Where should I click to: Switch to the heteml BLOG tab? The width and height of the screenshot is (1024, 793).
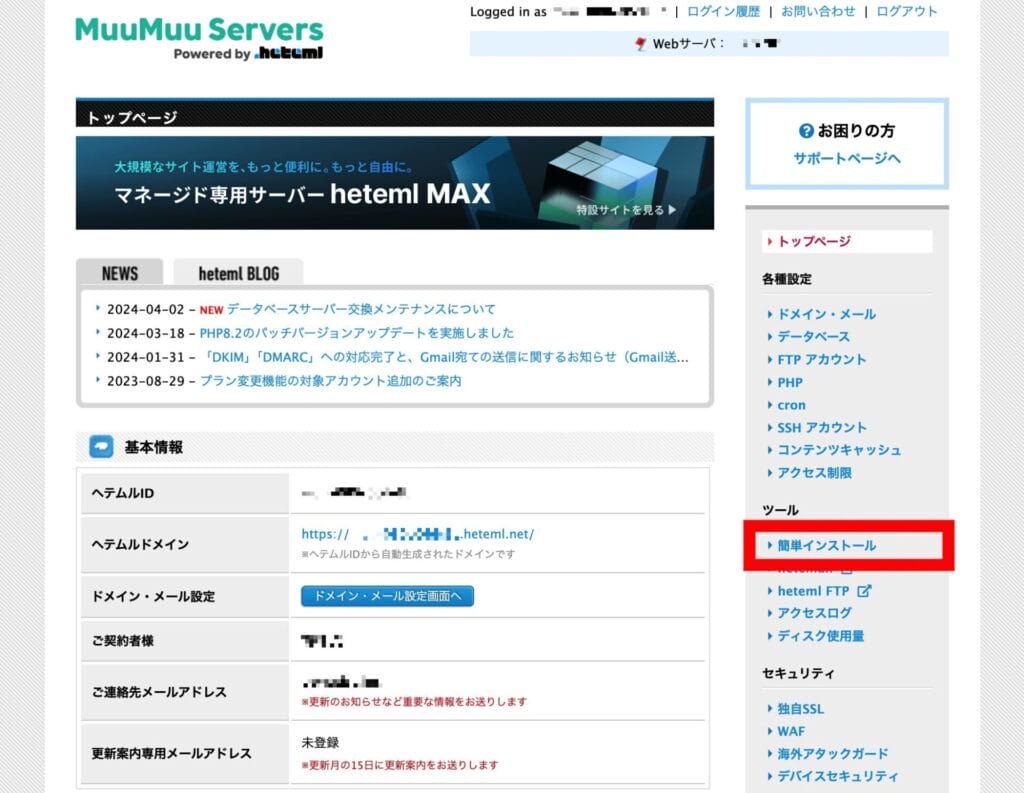(238, 273)
